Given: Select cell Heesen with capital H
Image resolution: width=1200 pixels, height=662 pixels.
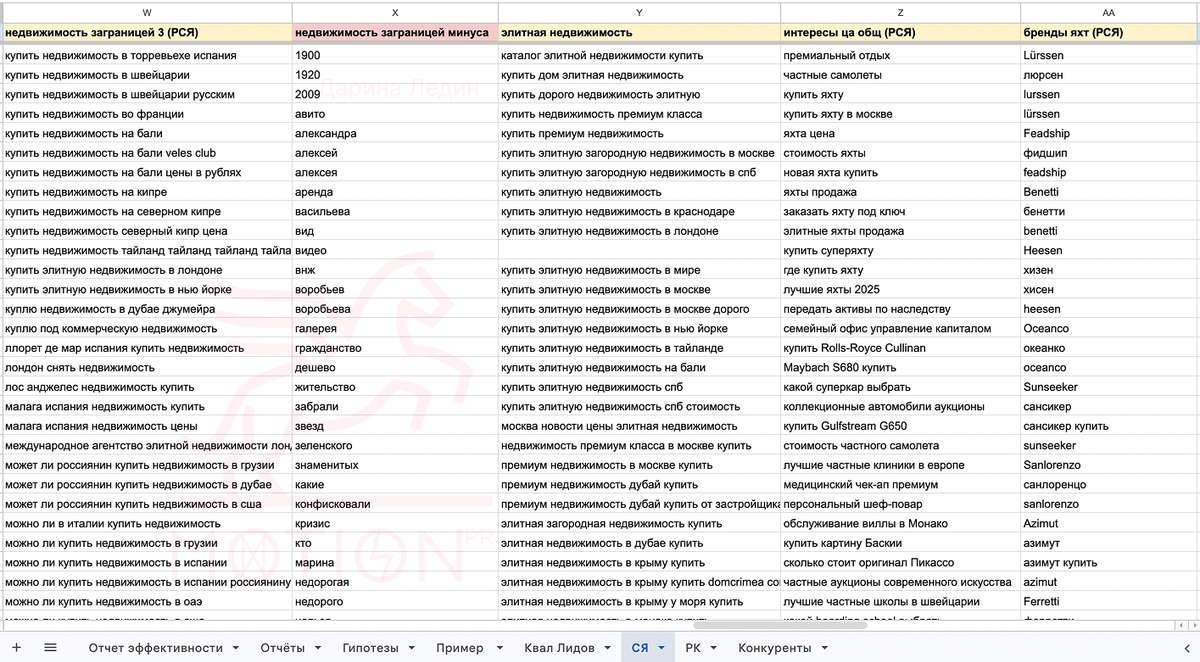Looking at the screenshot, I should click(x=1108, y=250).
